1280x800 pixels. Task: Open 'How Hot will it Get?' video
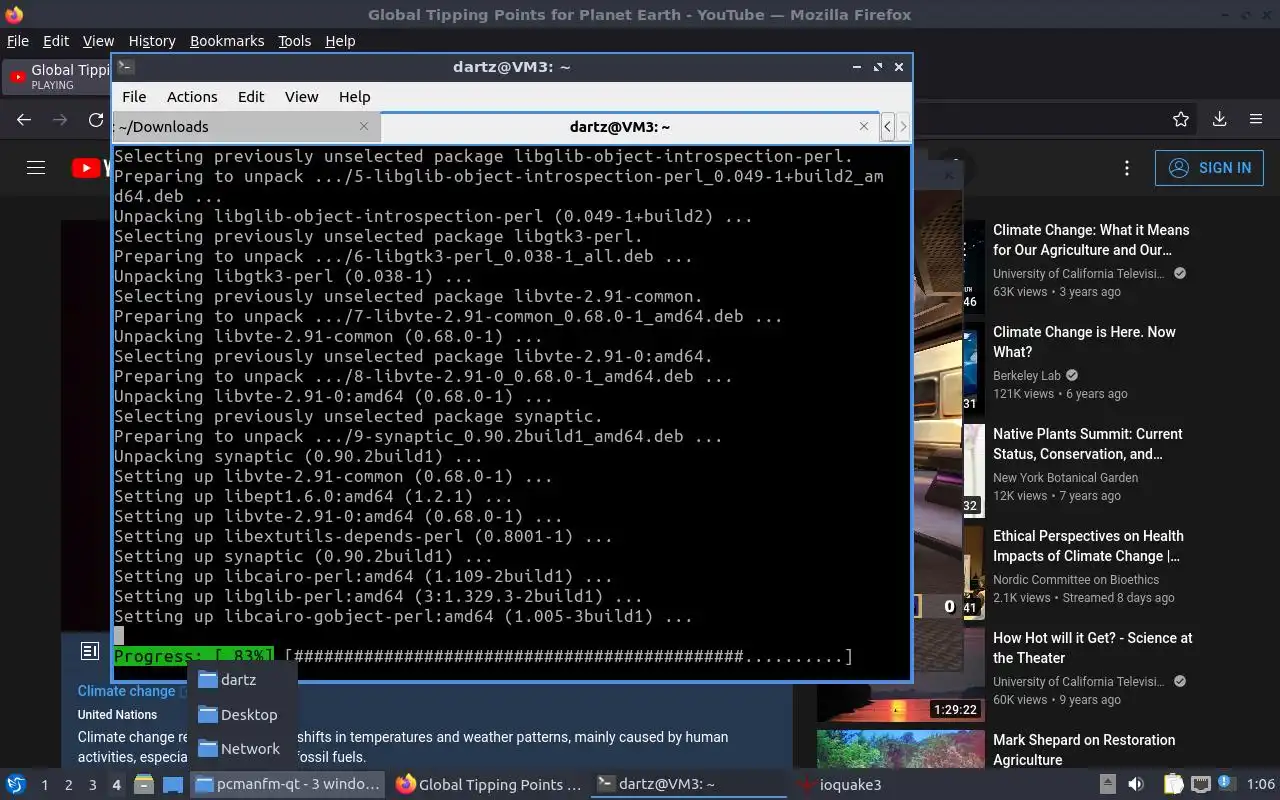1092,648
